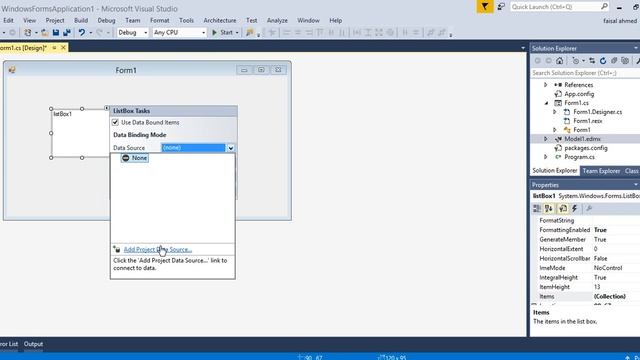Click Collapse All icon in Solution Explorer
This screenshot has width=640, height=360.
click(x=614, y=61)
